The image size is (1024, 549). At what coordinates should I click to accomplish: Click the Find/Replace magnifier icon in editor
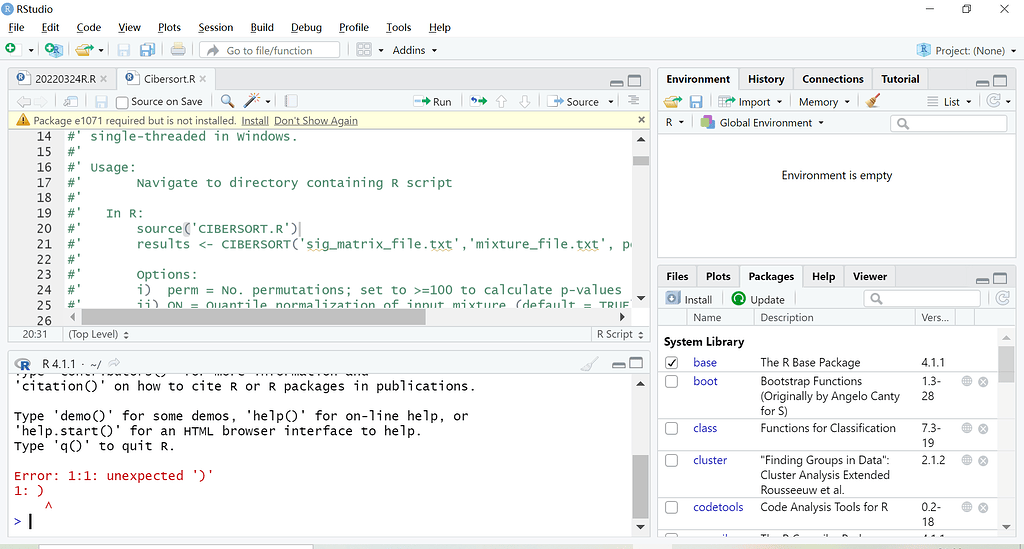point(227,101)
